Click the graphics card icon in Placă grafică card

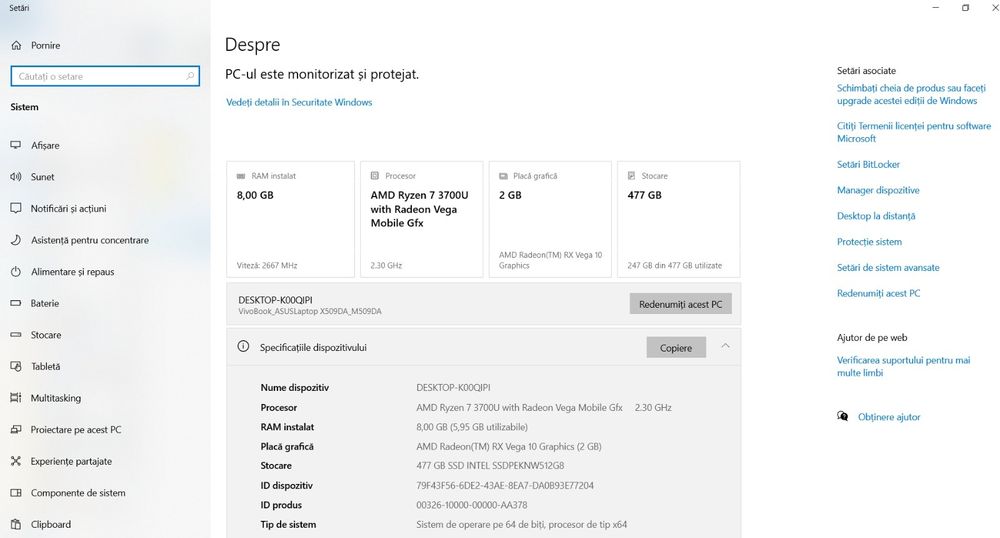503,176
